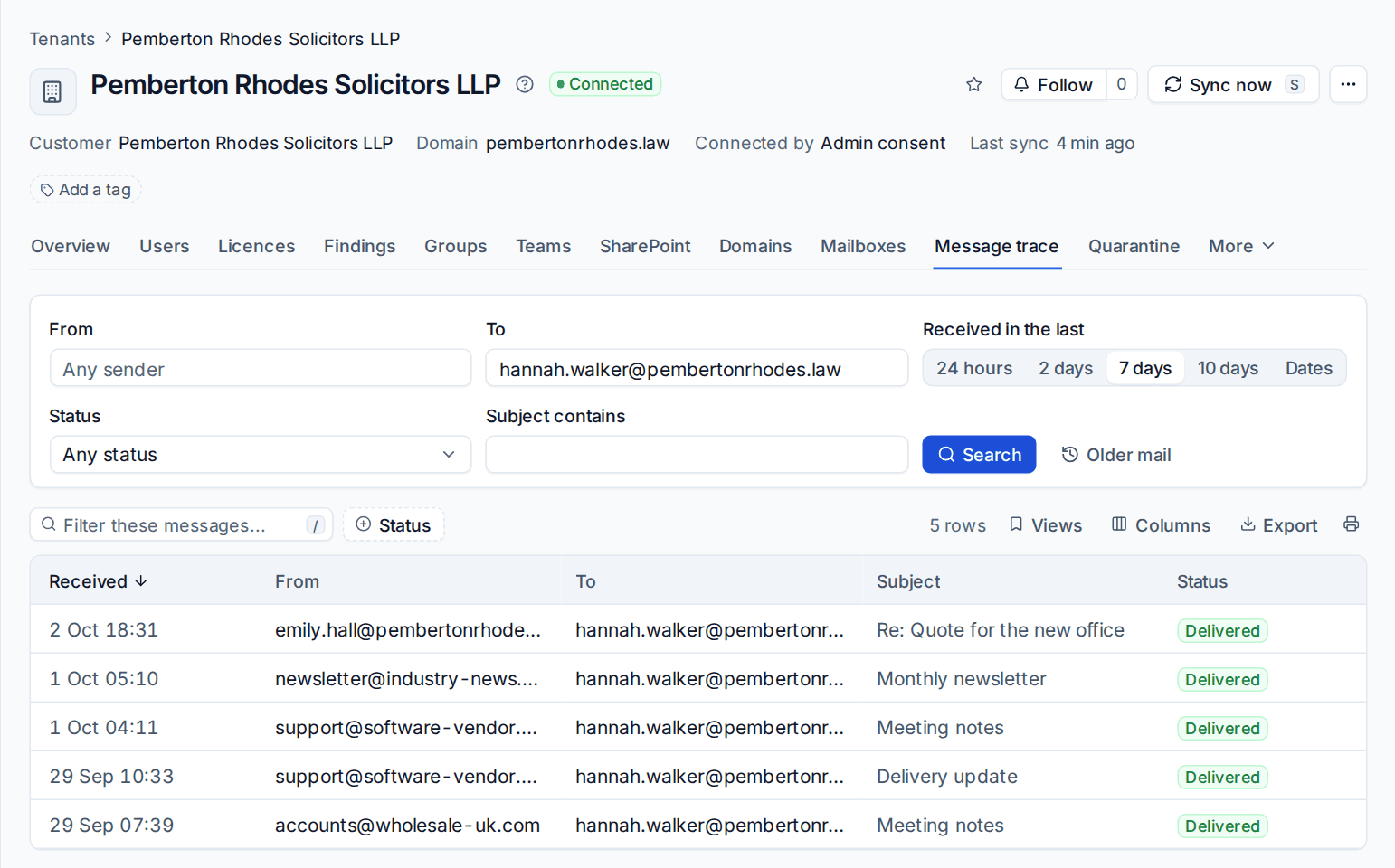Select the 2 days time range
This screenshot has height=868, width=1395.
pyautogui.click(x=1066, y=368)
